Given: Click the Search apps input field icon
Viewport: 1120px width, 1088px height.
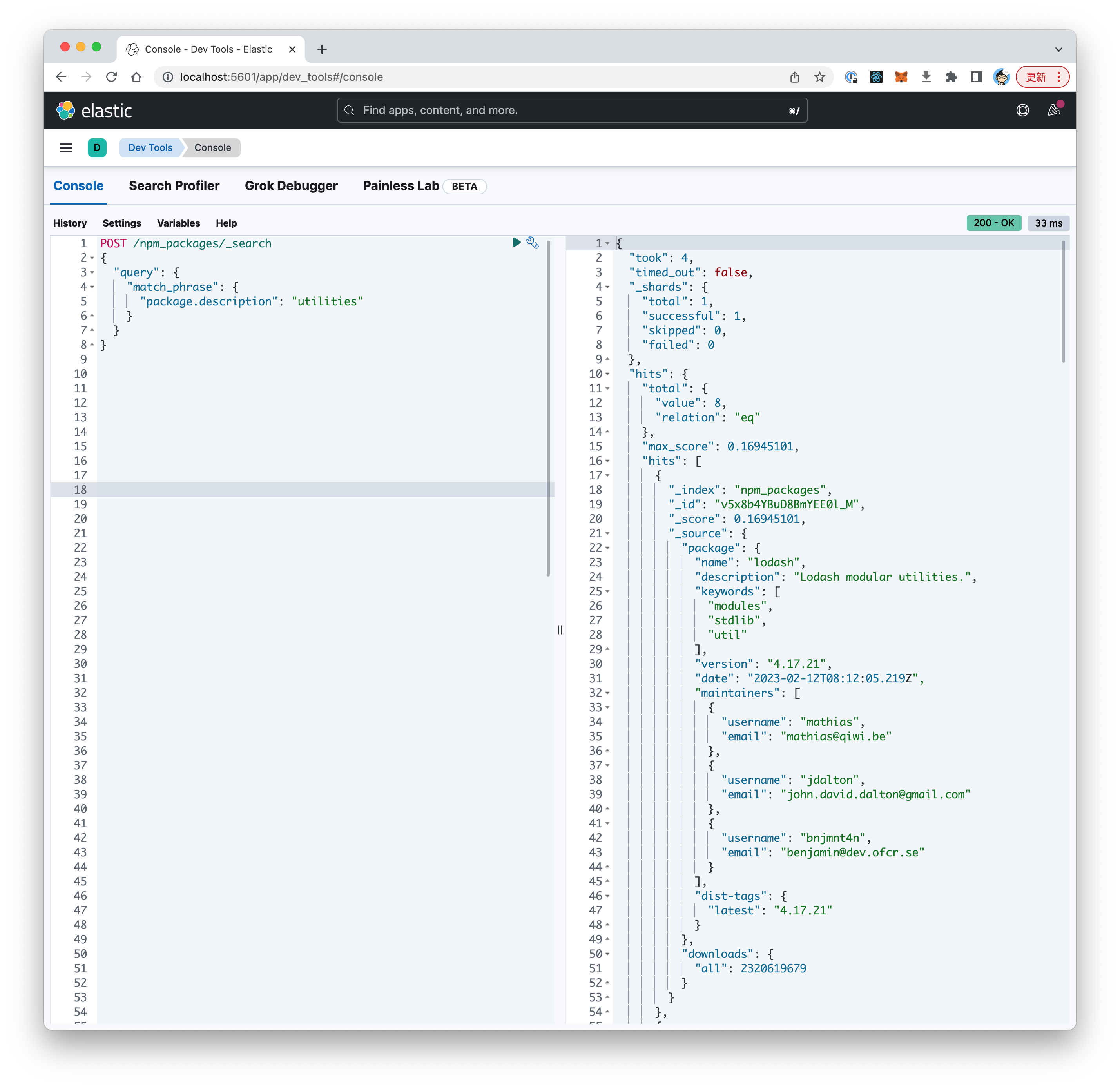Looking at the screenshot, I should click(x=349, y=111).
